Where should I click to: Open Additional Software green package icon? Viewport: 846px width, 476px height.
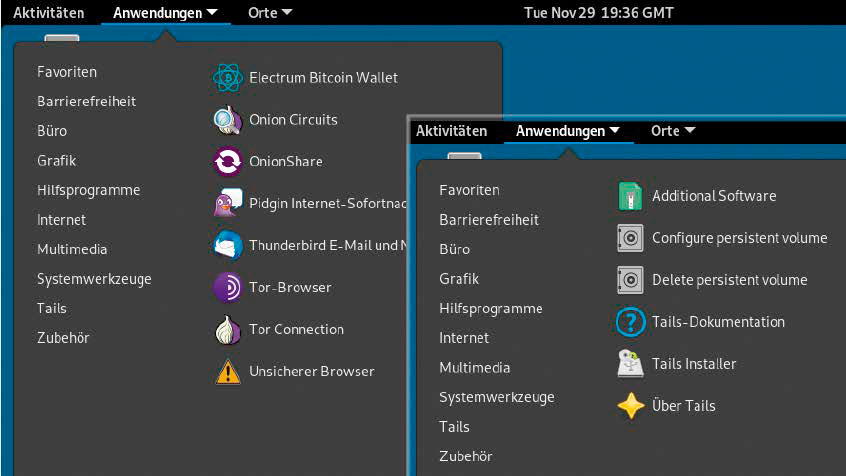630,196
